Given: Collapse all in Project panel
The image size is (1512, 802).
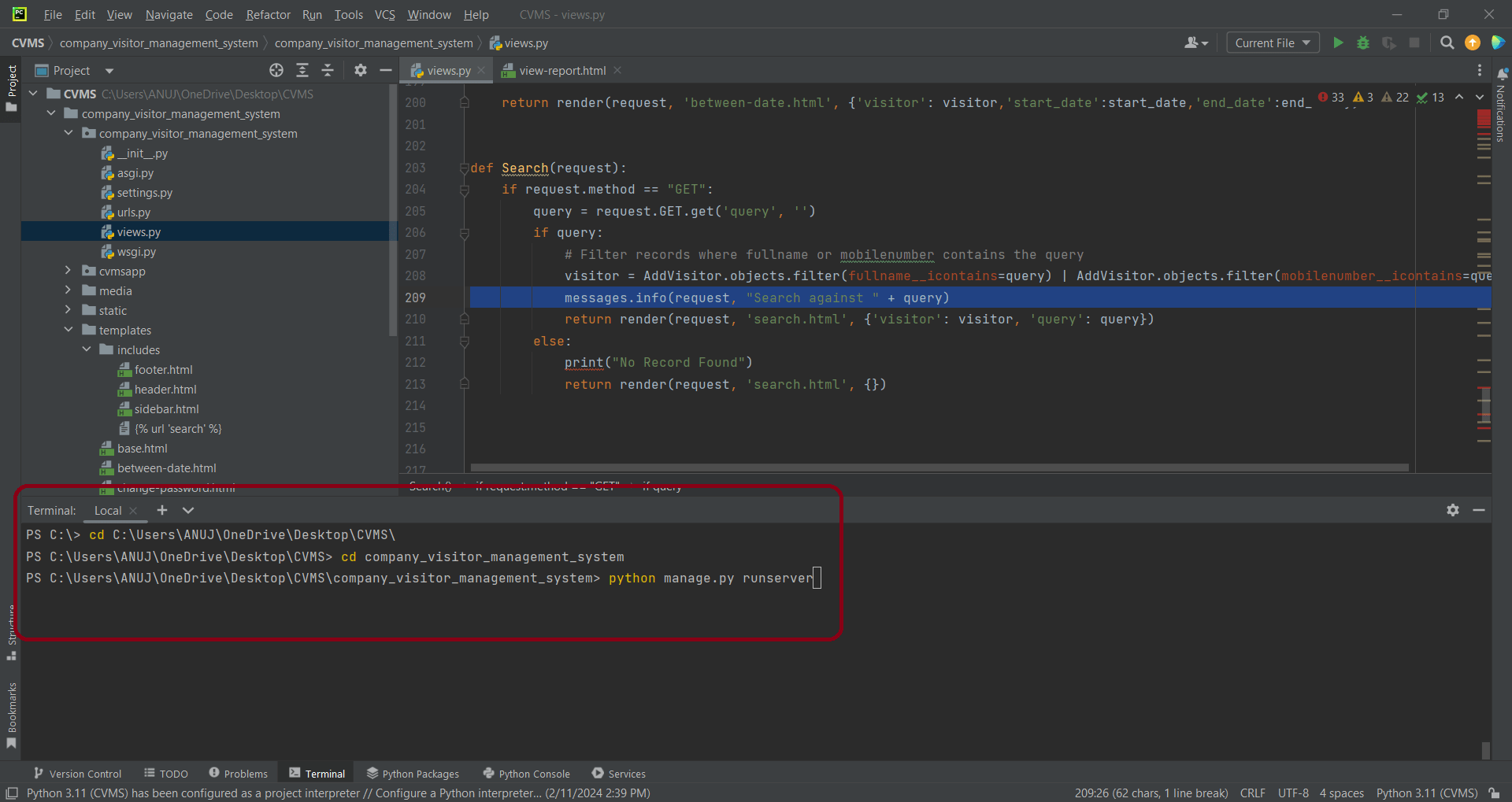Looking at the screenshot, I should (328, 71).
